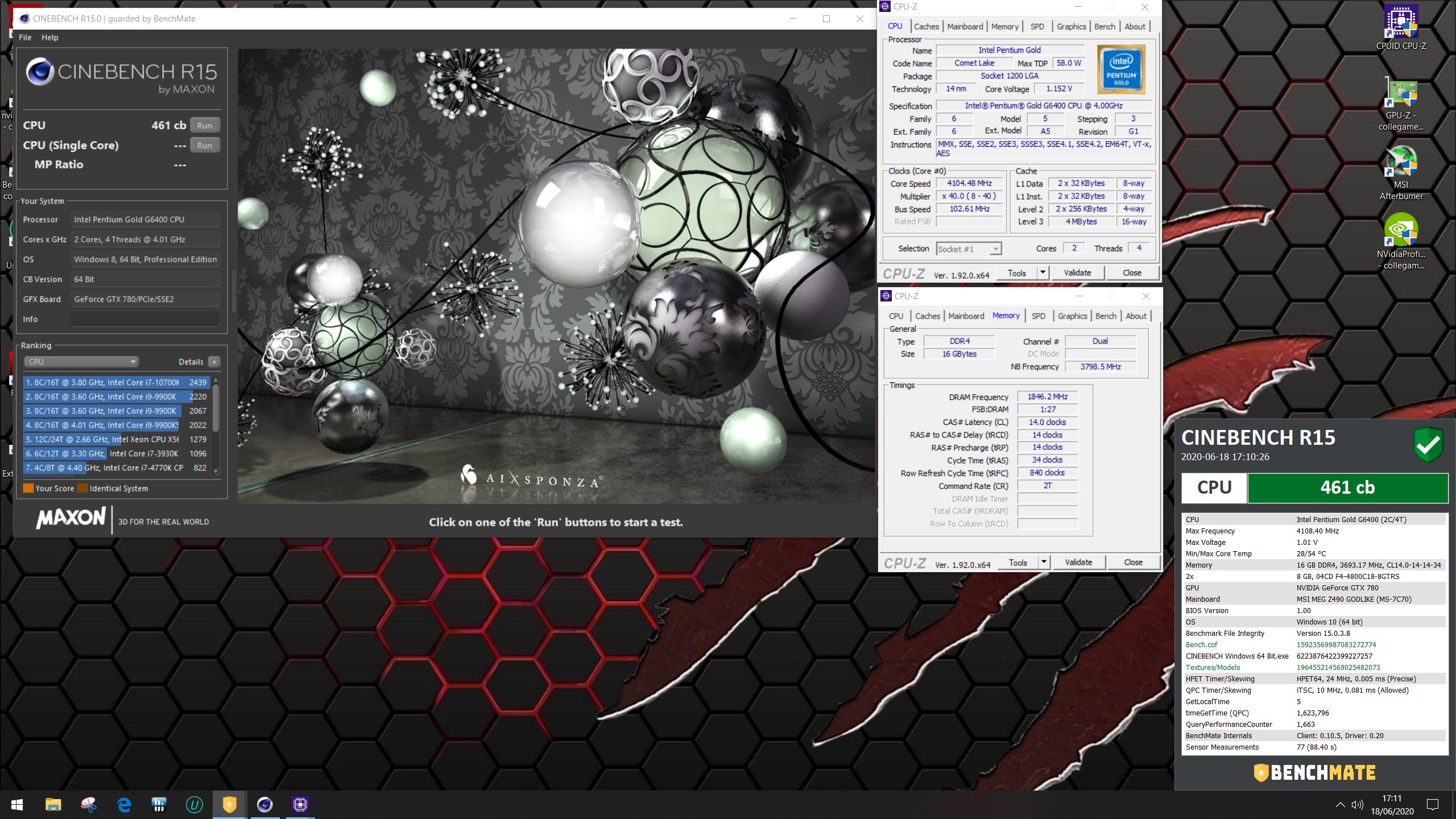Open SPD tab in top CPU-Z window
The width and height of the screenshot is (1456, 819).
coord(1037,27)
